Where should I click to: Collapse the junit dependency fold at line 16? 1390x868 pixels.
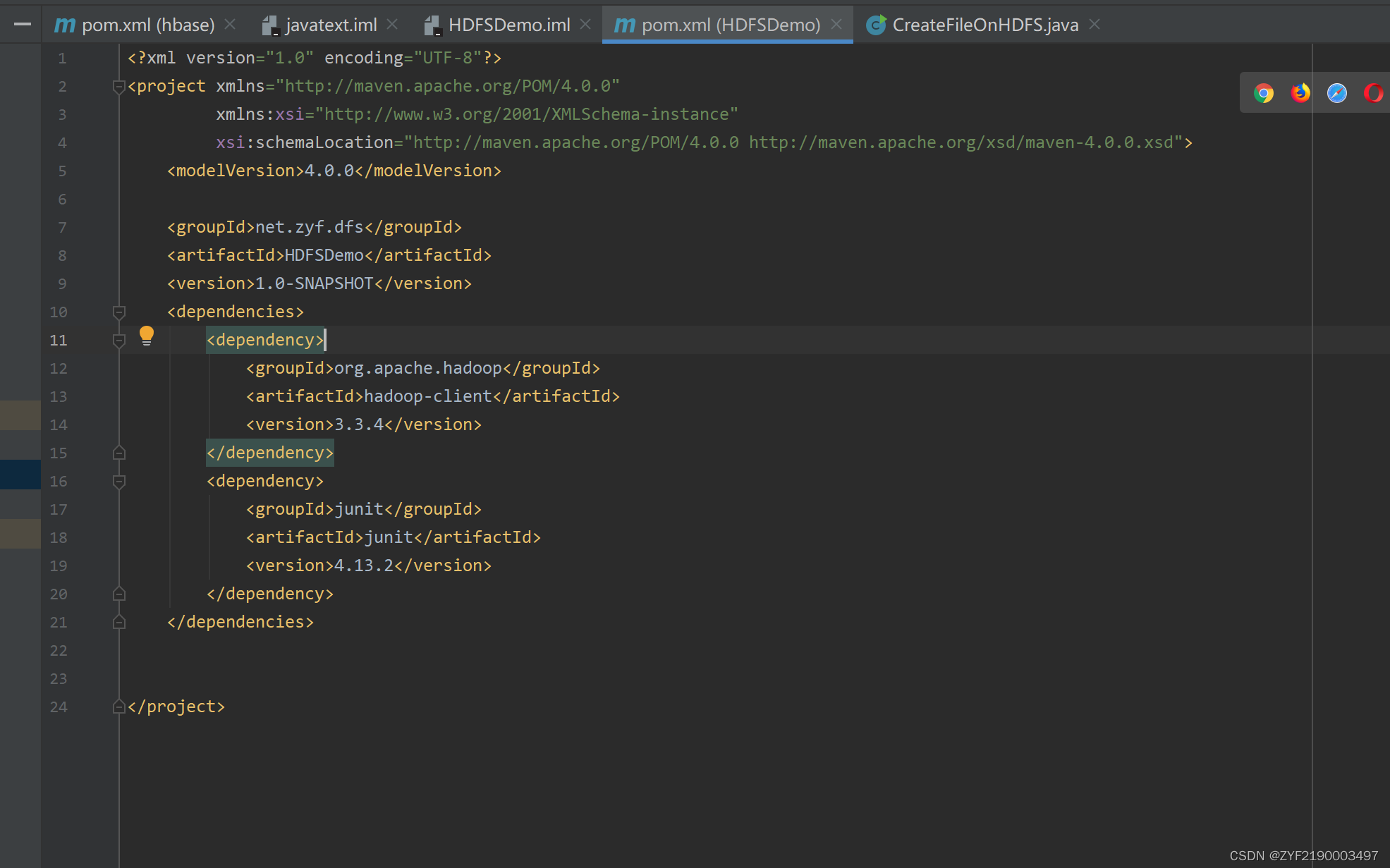(x=118, y=481)
